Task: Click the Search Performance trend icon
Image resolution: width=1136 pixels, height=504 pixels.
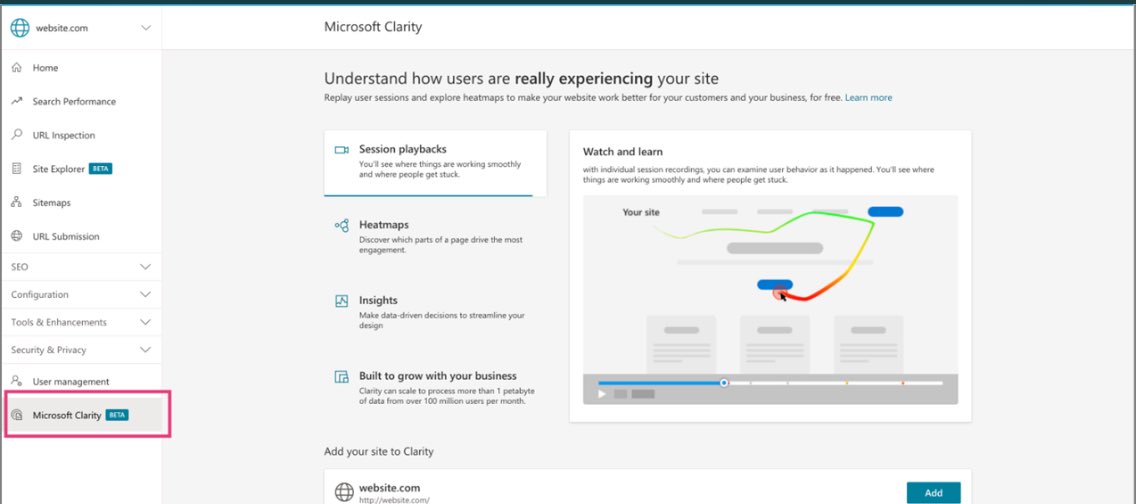Action: pyautogui.click(x=17, y=101)
